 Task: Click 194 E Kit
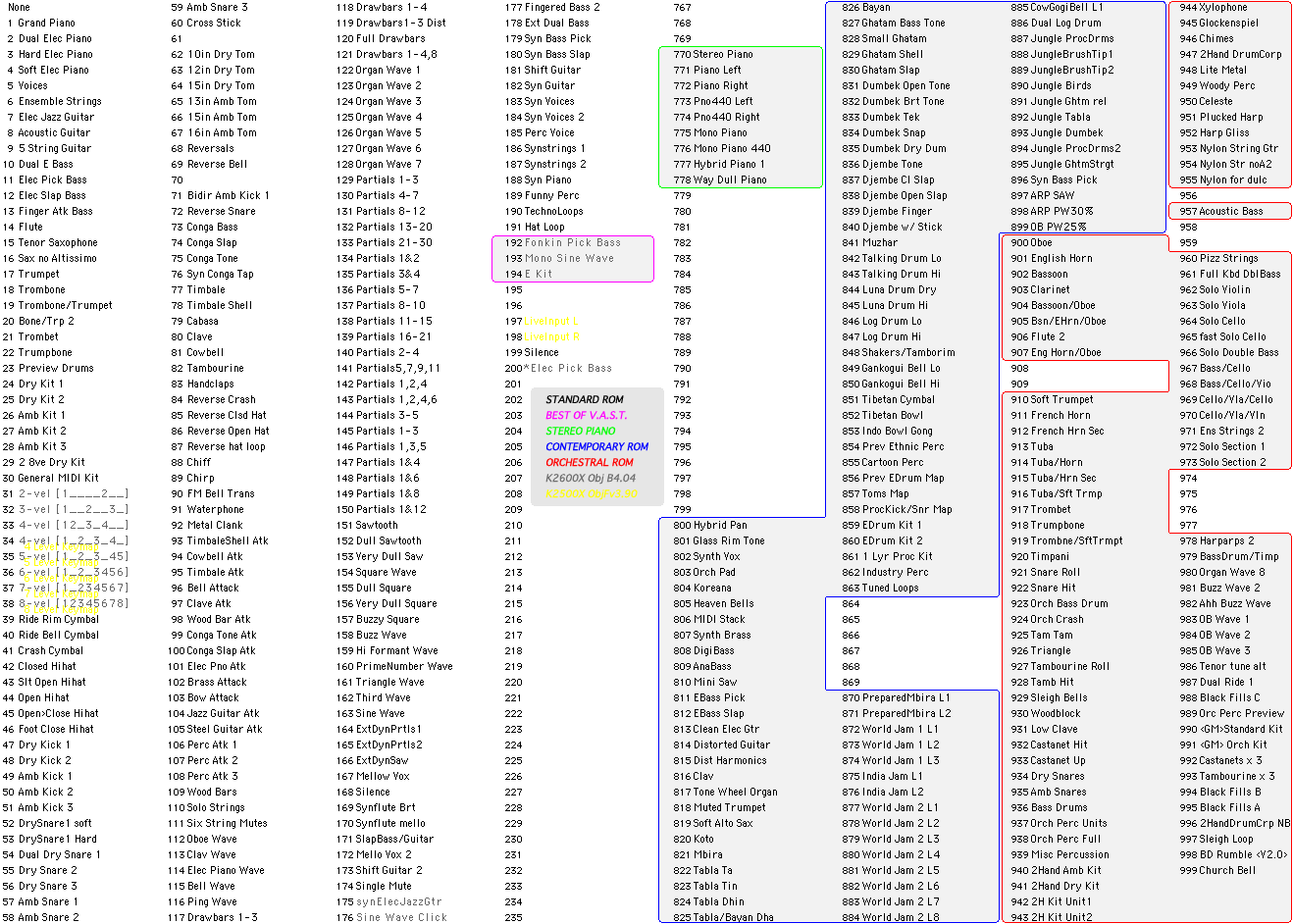pos(529,274)
